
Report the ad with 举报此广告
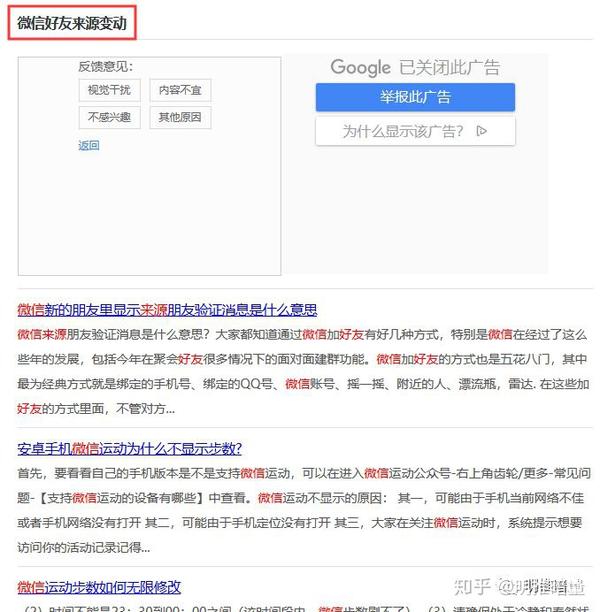tap(415, 97)
